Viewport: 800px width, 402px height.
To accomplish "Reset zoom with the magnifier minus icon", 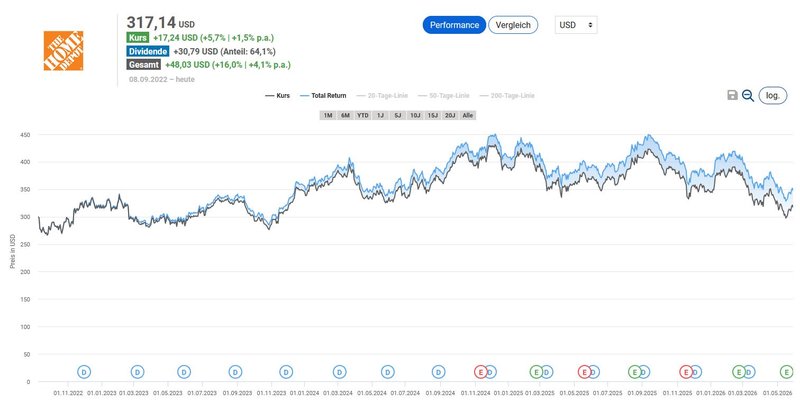I will pos(748,95).
